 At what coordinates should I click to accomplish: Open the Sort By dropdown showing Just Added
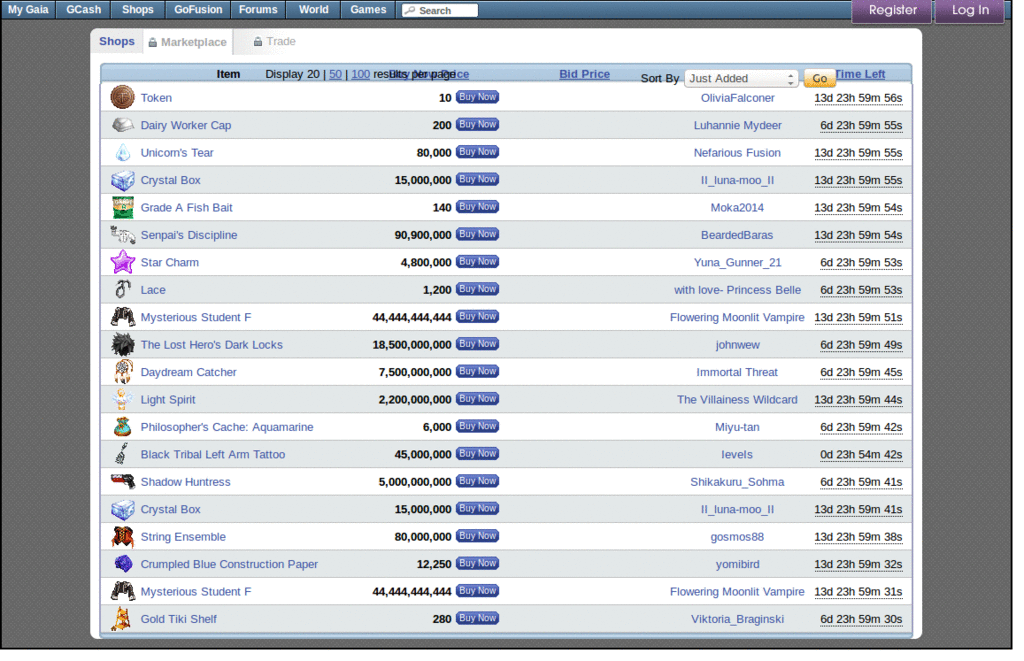click(x=741, y=77)
